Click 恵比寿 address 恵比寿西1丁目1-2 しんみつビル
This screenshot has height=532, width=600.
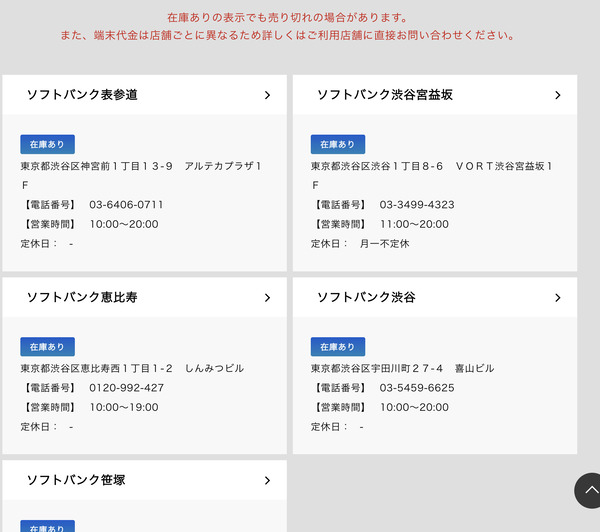132,369
